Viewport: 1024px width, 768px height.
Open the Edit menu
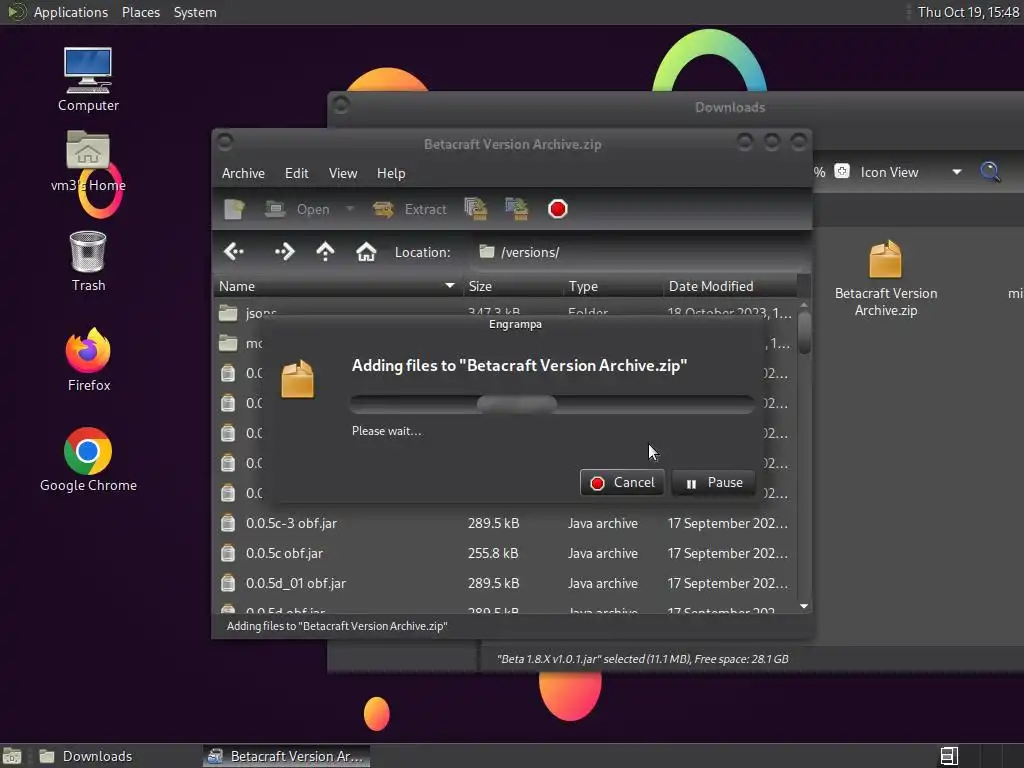296,173
